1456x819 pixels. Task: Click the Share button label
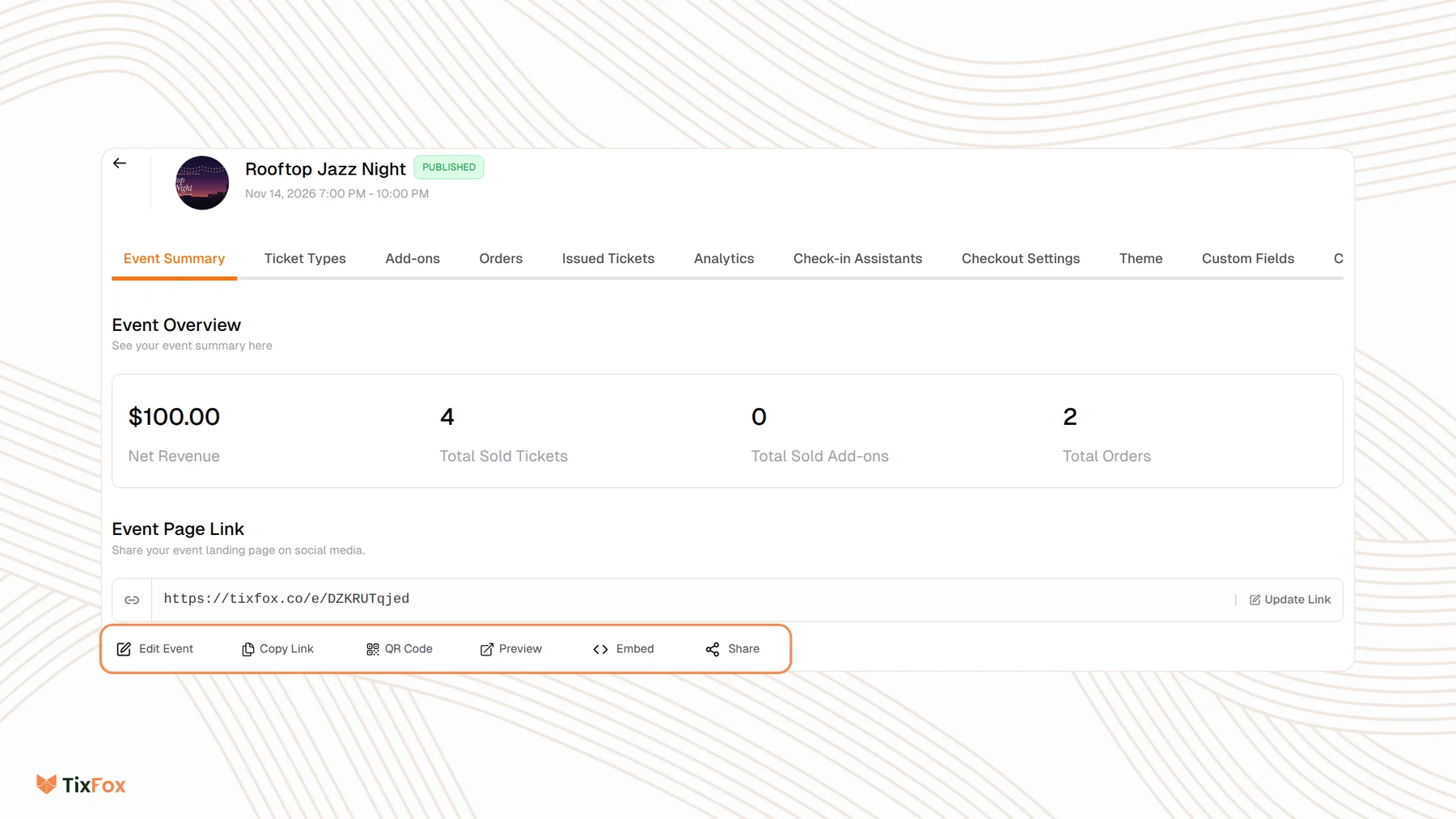coord(743,649)
